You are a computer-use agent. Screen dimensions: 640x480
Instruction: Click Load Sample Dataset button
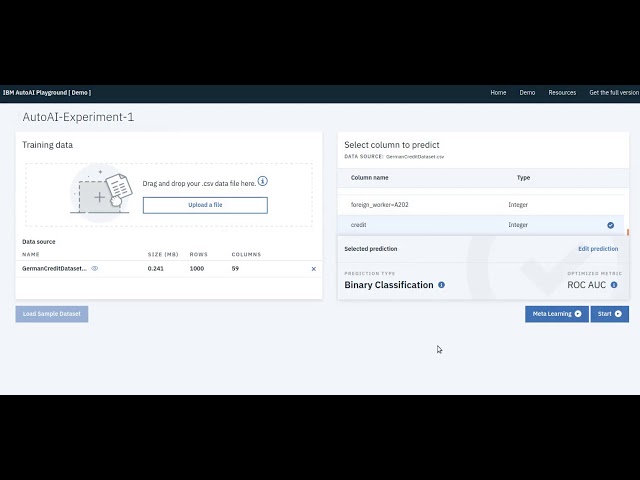click(x=52, y=314)
